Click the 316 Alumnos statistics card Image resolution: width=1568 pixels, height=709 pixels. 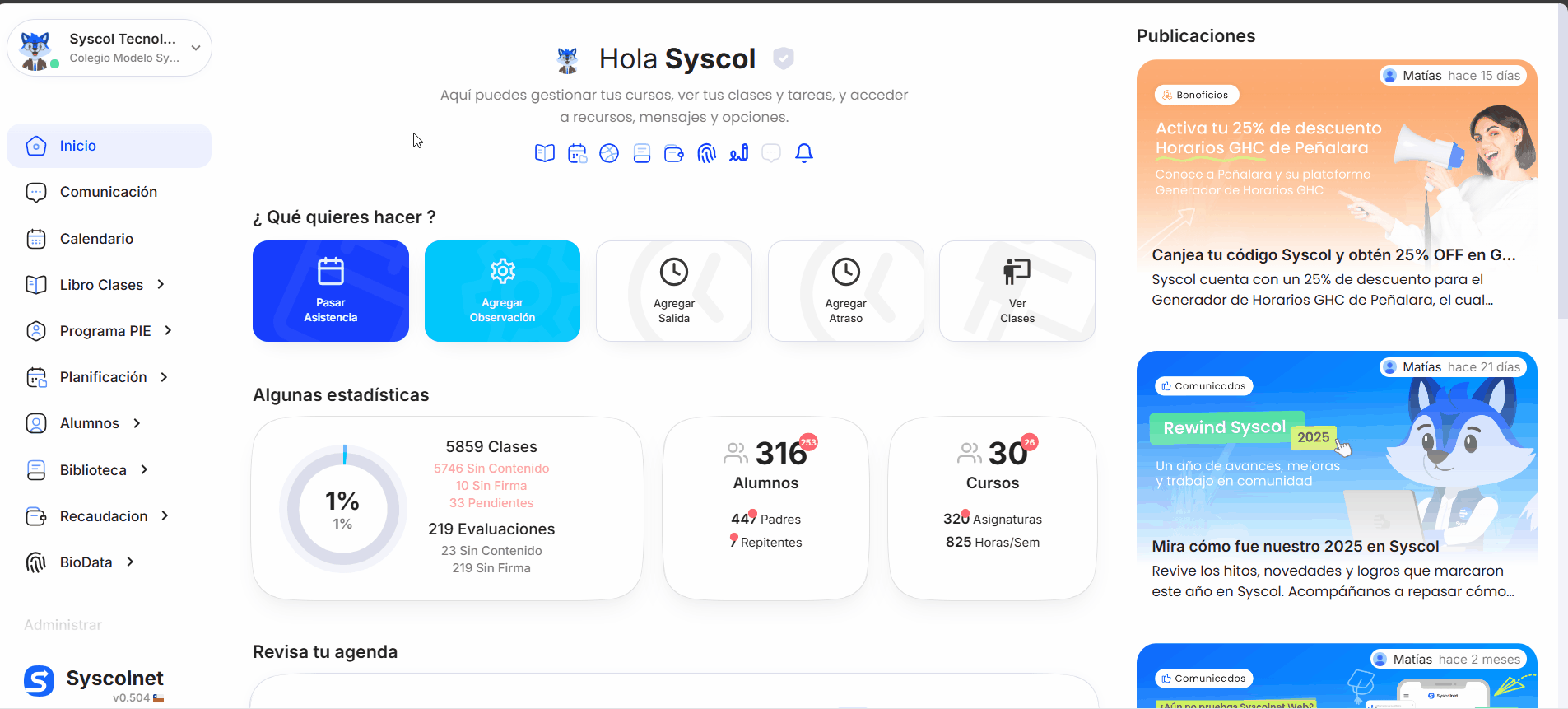(766, 508)
